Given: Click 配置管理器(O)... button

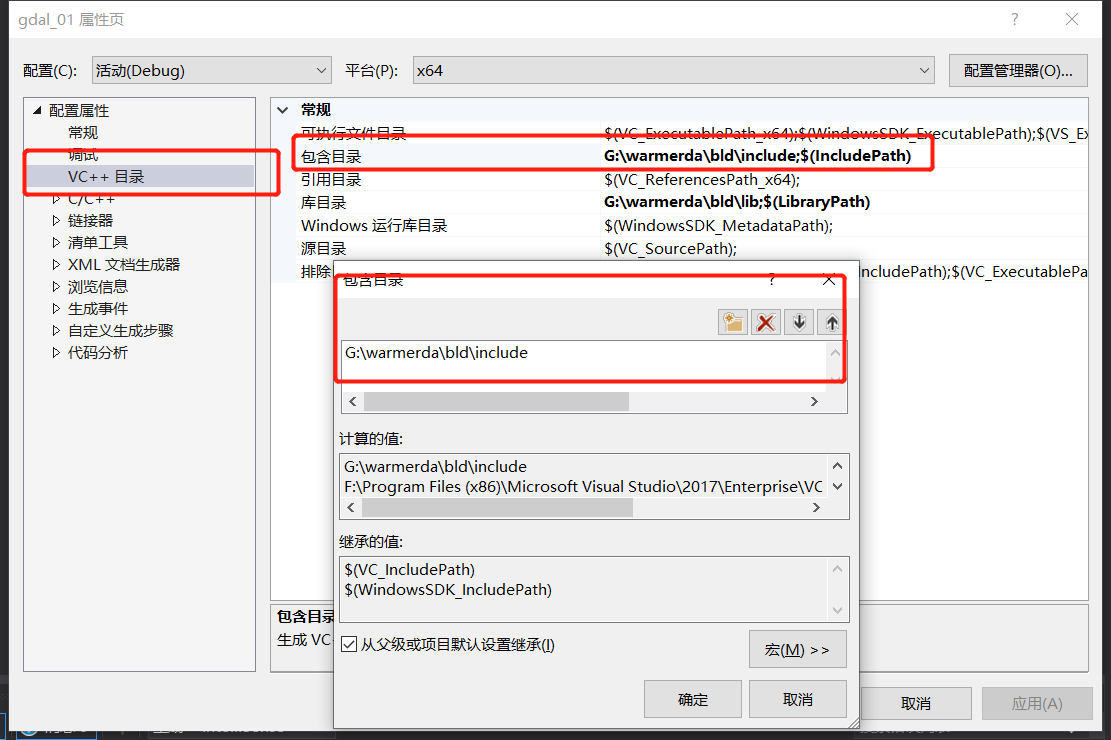Looking at the screenshot, I should point(1018,71).
